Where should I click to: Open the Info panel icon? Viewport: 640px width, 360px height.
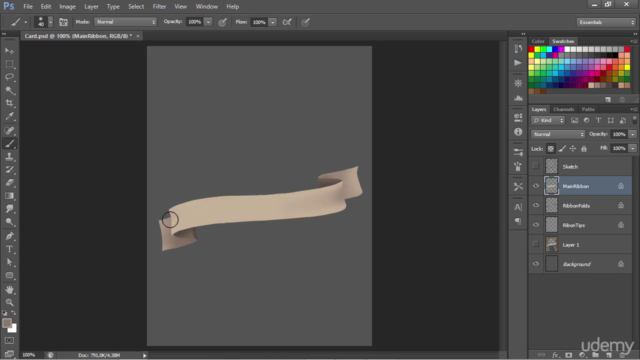[518, 132]
